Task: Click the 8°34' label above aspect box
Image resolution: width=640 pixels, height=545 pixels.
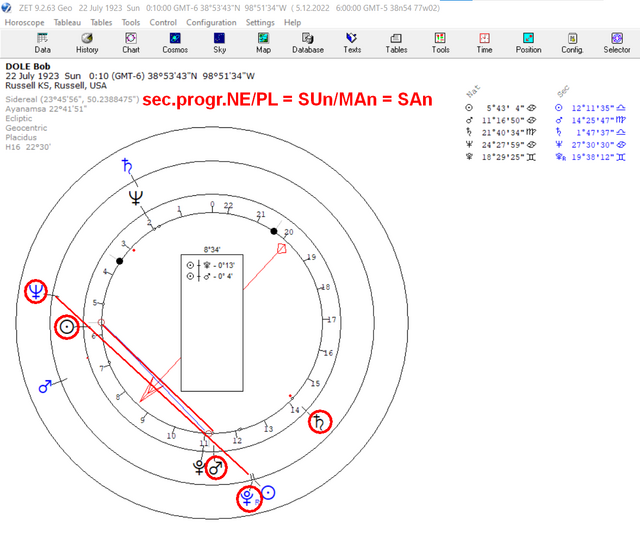Action: (212, 249)
